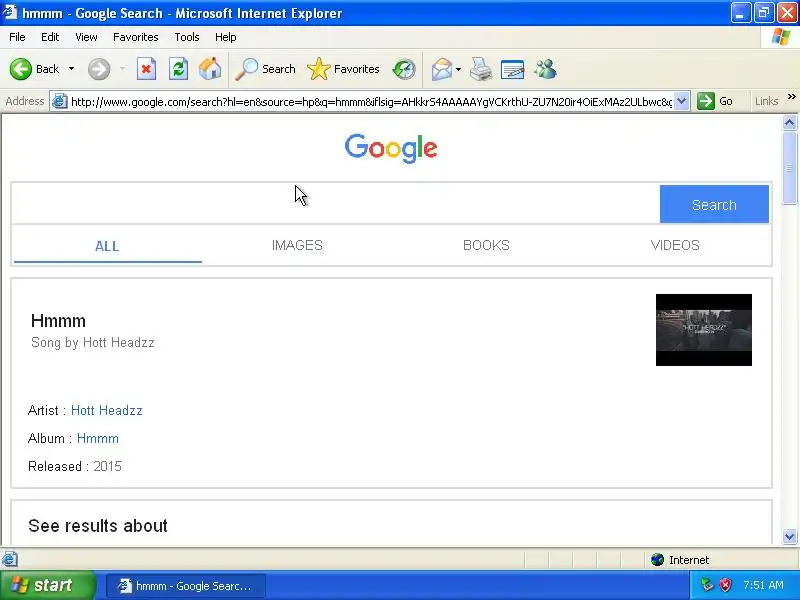This screenshot has width=800, height=600.
Task: Click the 'Song by Hott Headzz' subtitle
Action: tap(93, 342)
